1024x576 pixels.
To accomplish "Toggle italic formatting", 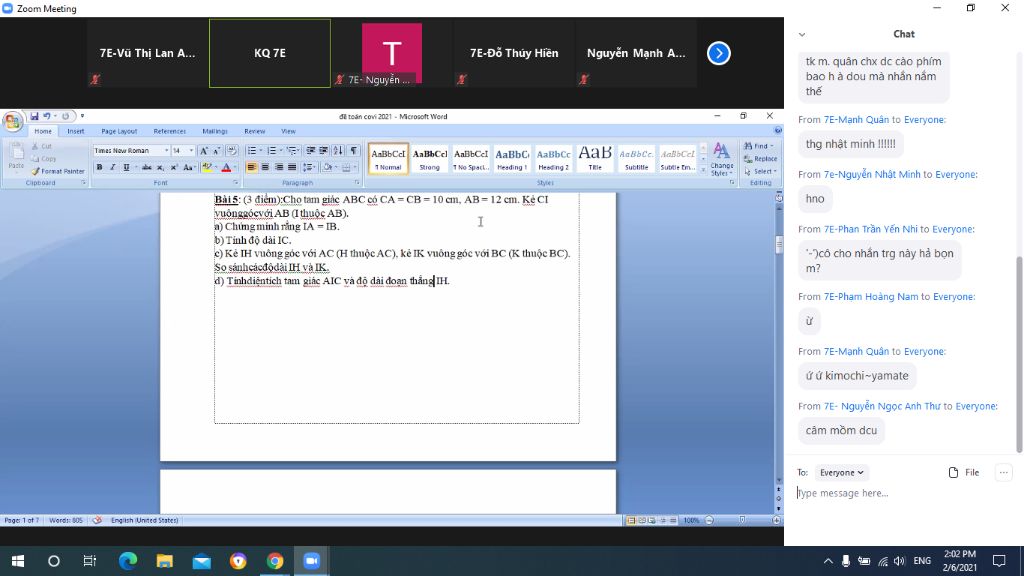I will tap(112, 168).
